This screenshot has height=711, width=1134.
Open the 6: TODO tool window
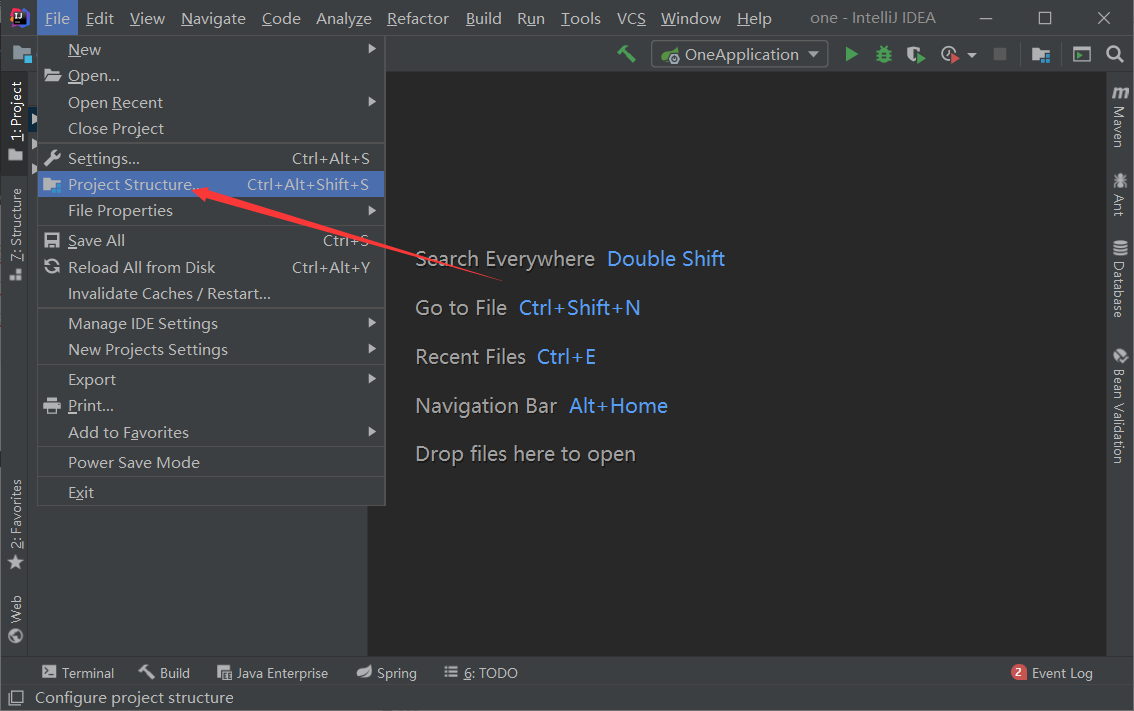pyautogui.click(x=481, y=673)
